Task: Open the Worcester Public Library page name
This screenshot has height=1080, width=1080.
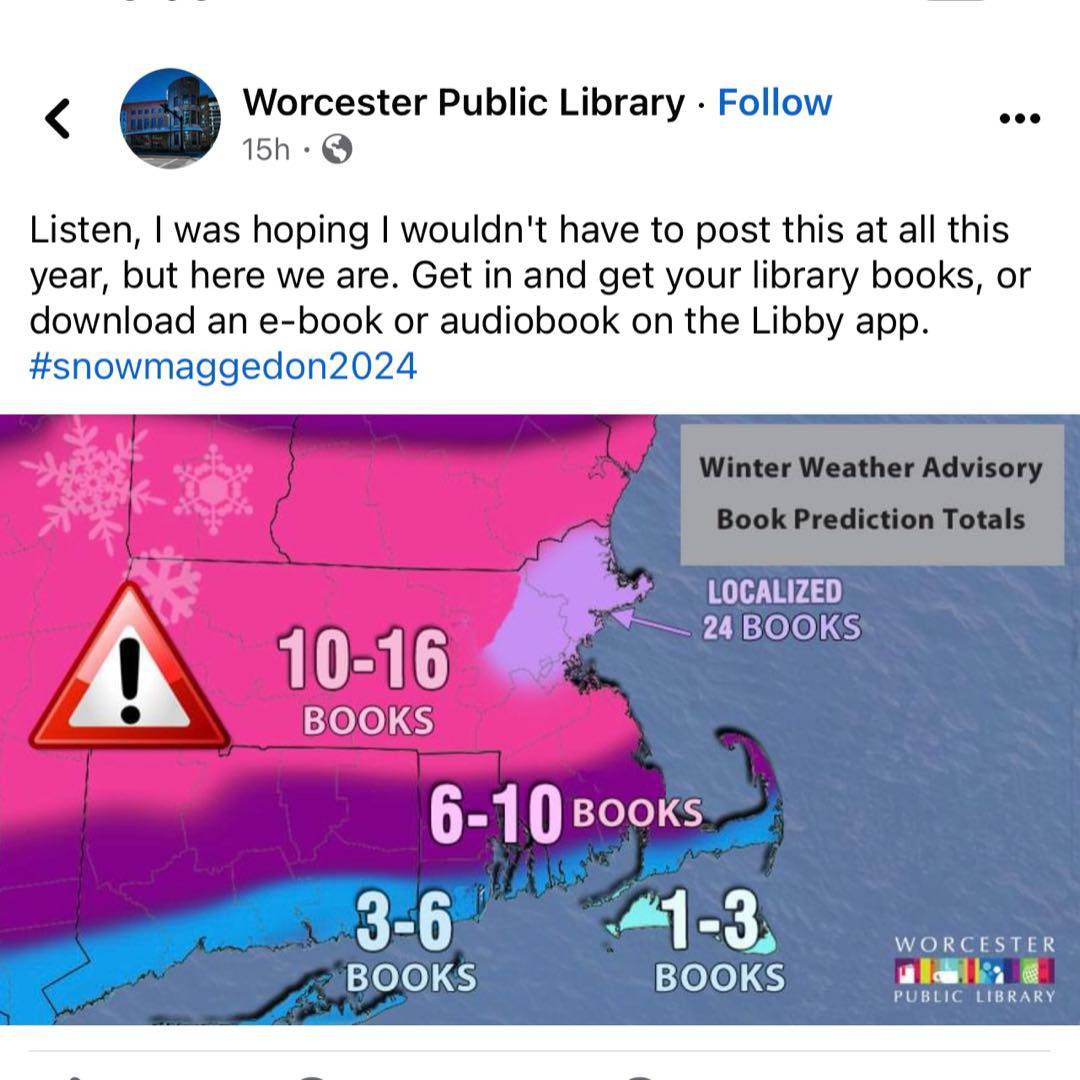Action: (463, 102)
